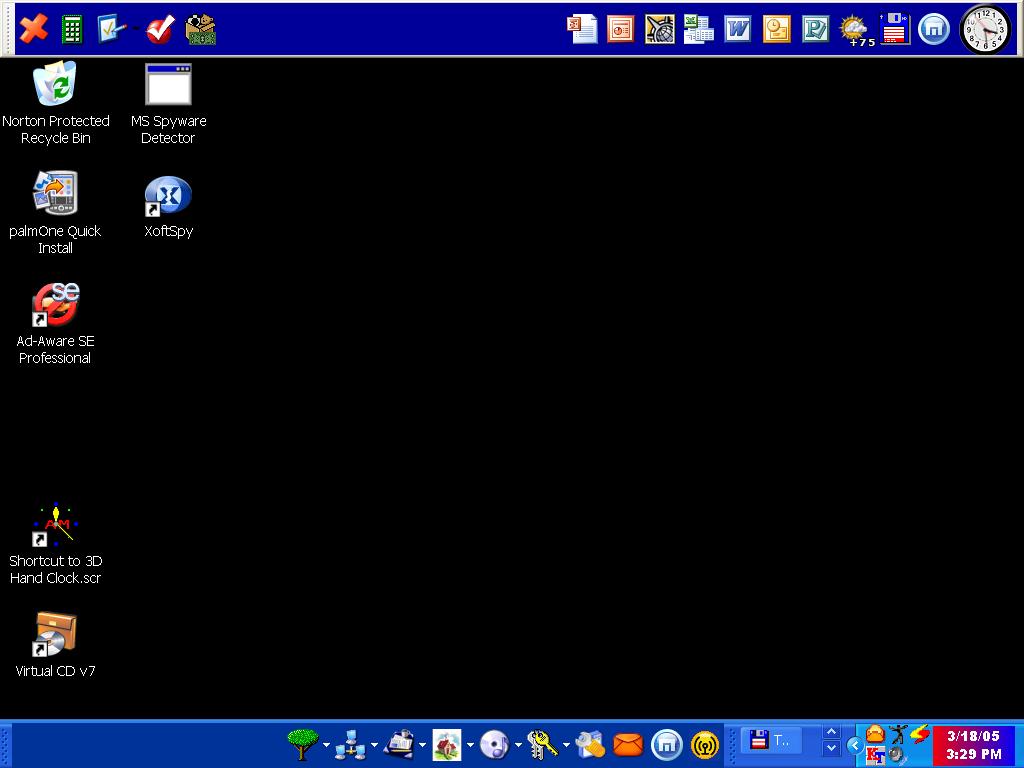Screen dimensions: 1024x768
Task: Expand the dropdown next to the network computers icon
Action: click(x=374, y=745)
